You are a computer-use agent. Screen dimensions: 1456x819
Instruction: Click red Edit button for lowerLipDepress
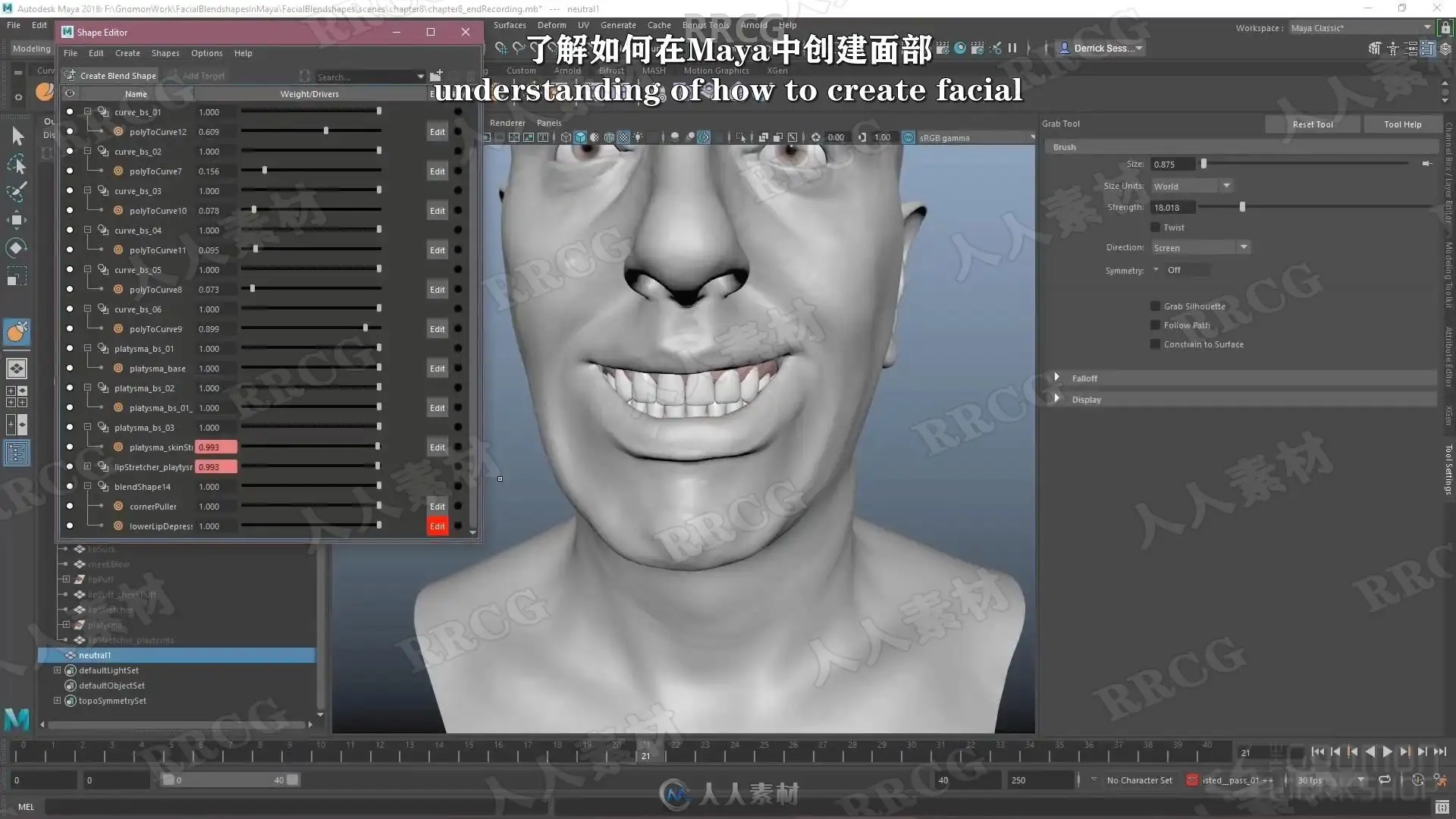tap(438, 526)
